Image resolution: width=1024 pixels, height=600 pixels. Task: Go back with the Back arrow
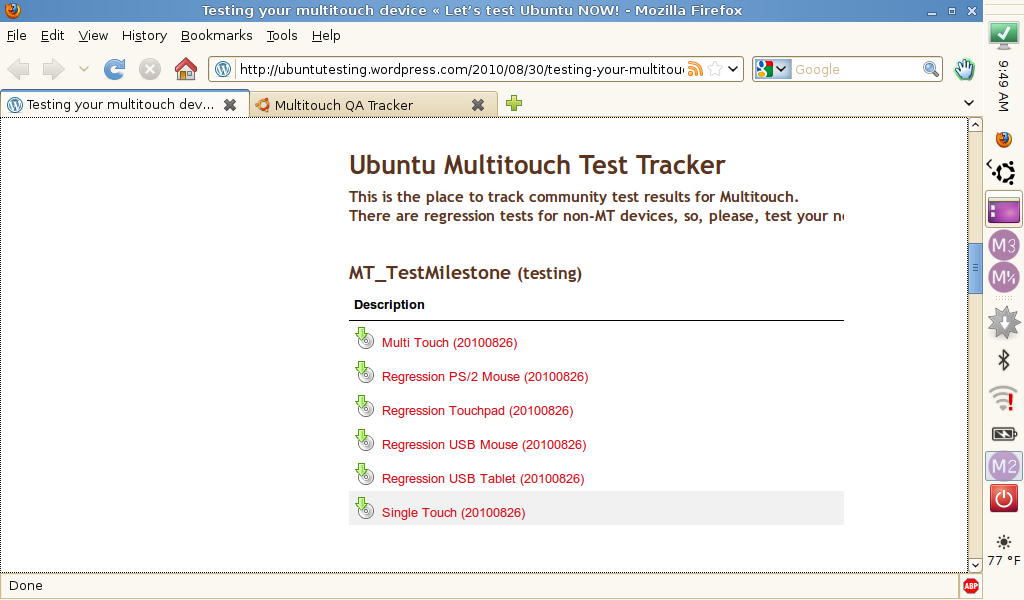click(x=18, y=69)
